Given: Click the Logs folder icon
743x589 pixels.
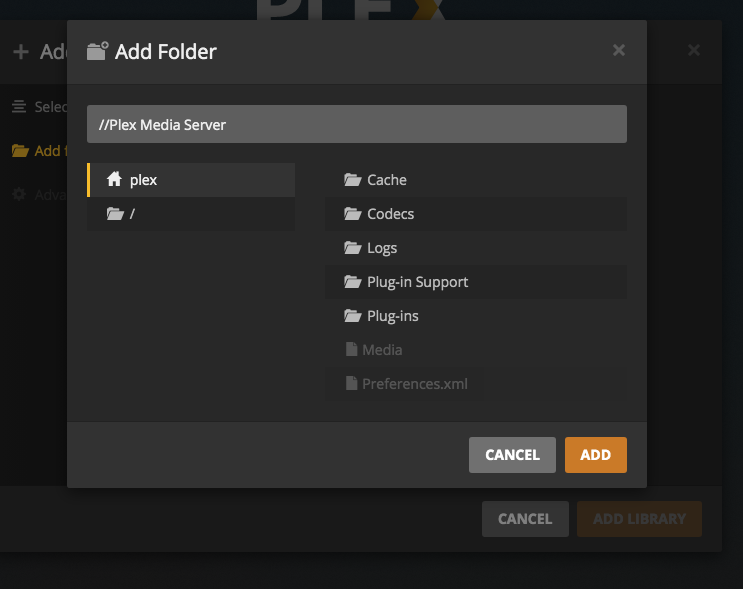Looking at the screenshot, I should [x=353, y=248].
